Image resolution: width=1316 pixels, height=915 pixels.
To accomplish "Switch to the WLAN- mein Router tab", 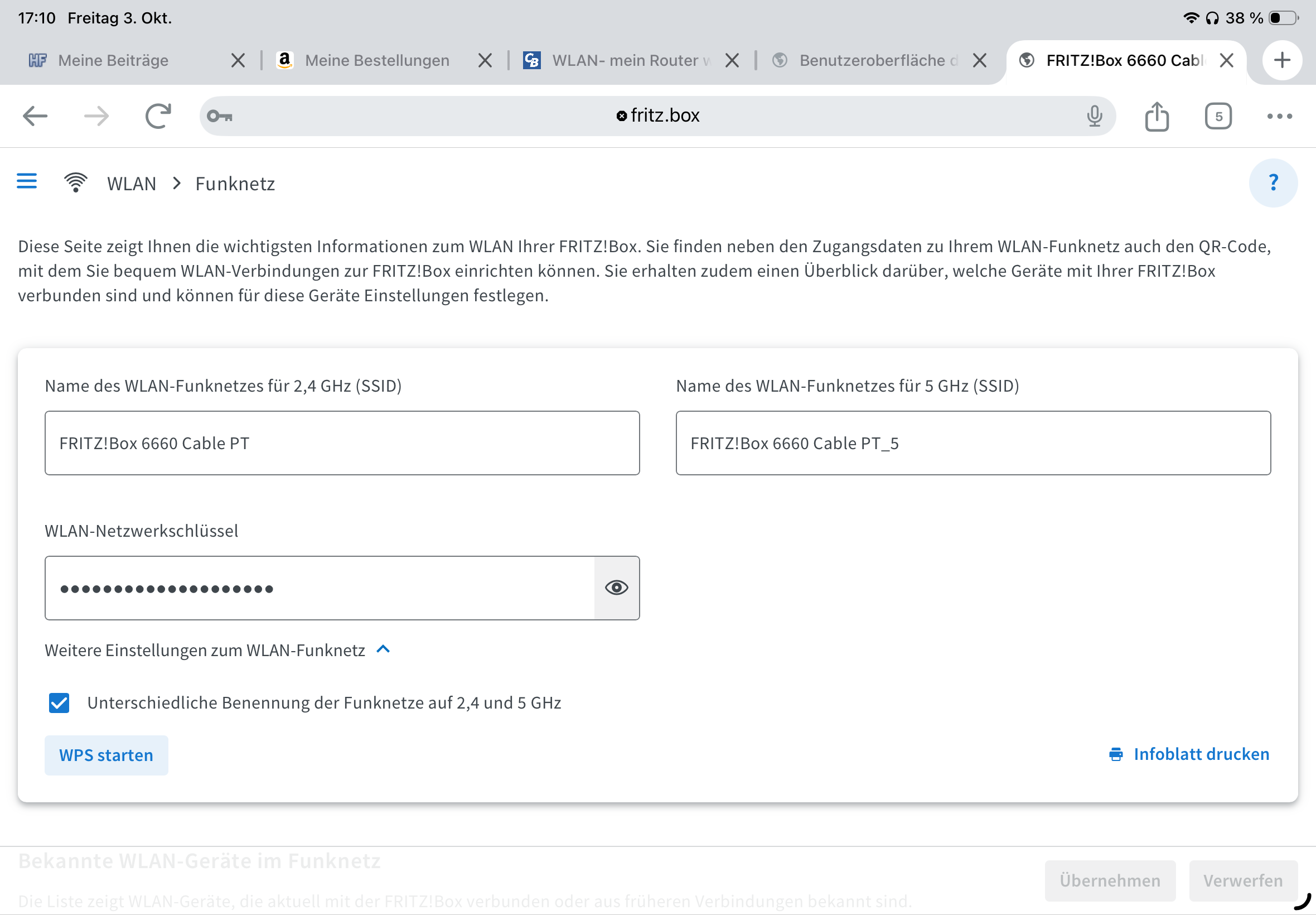I will click(x=623, y=60).
